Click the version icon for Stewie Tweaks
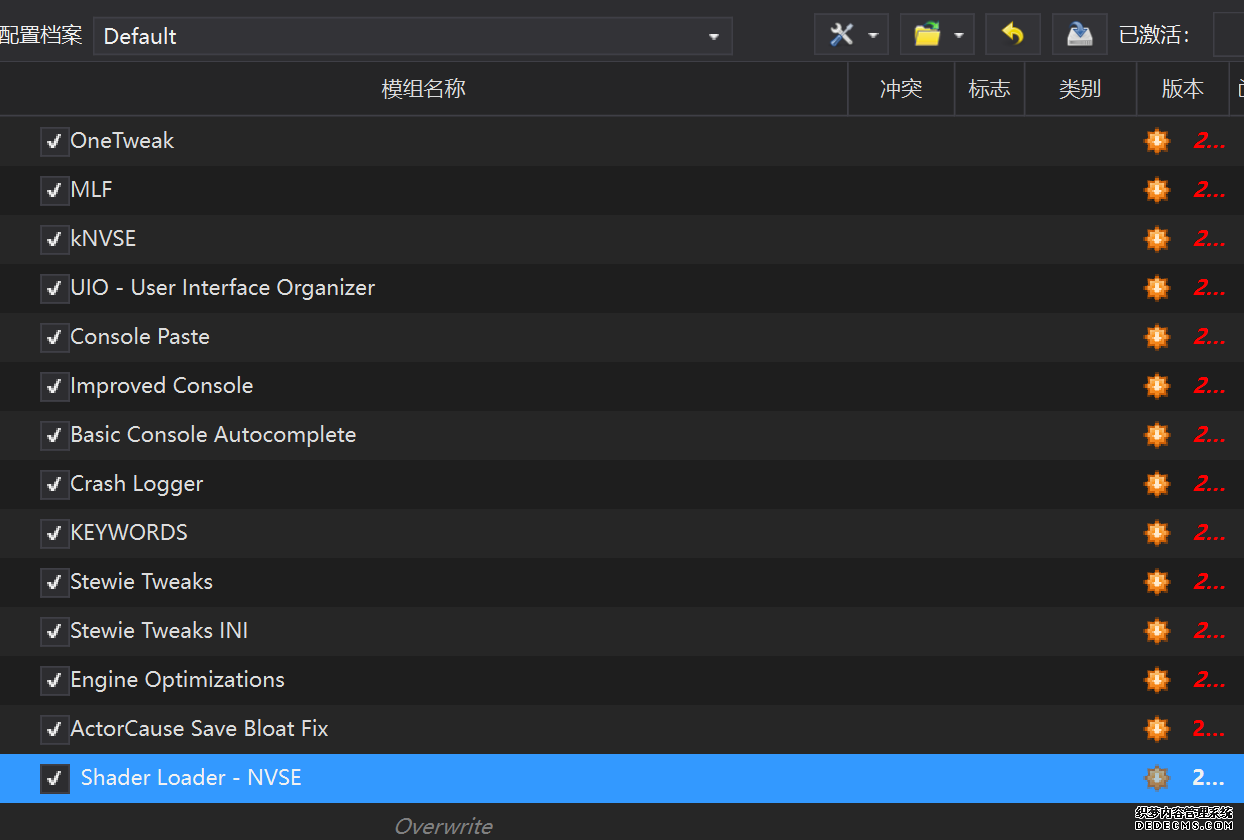The image size is (1244, 840). [1157, 582]
